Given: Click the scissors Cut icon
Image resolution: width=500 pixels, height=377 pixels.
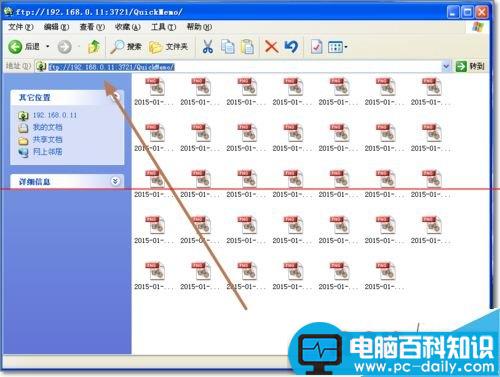Looking at the screenshot, I should pyautogui.click(x=208, y=47).
